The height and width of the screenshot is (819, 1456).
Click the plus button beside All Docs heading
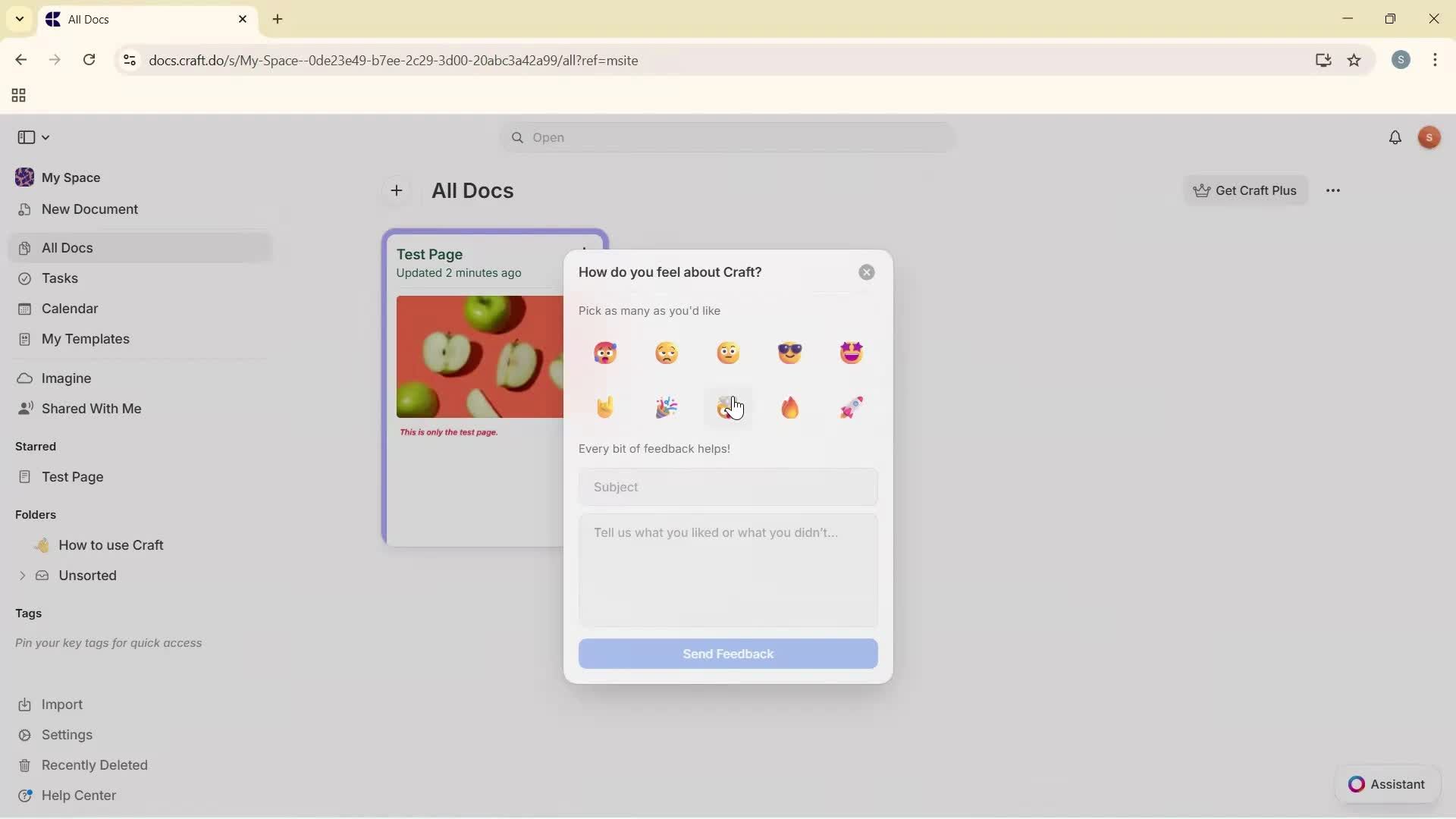coord(397,190)
